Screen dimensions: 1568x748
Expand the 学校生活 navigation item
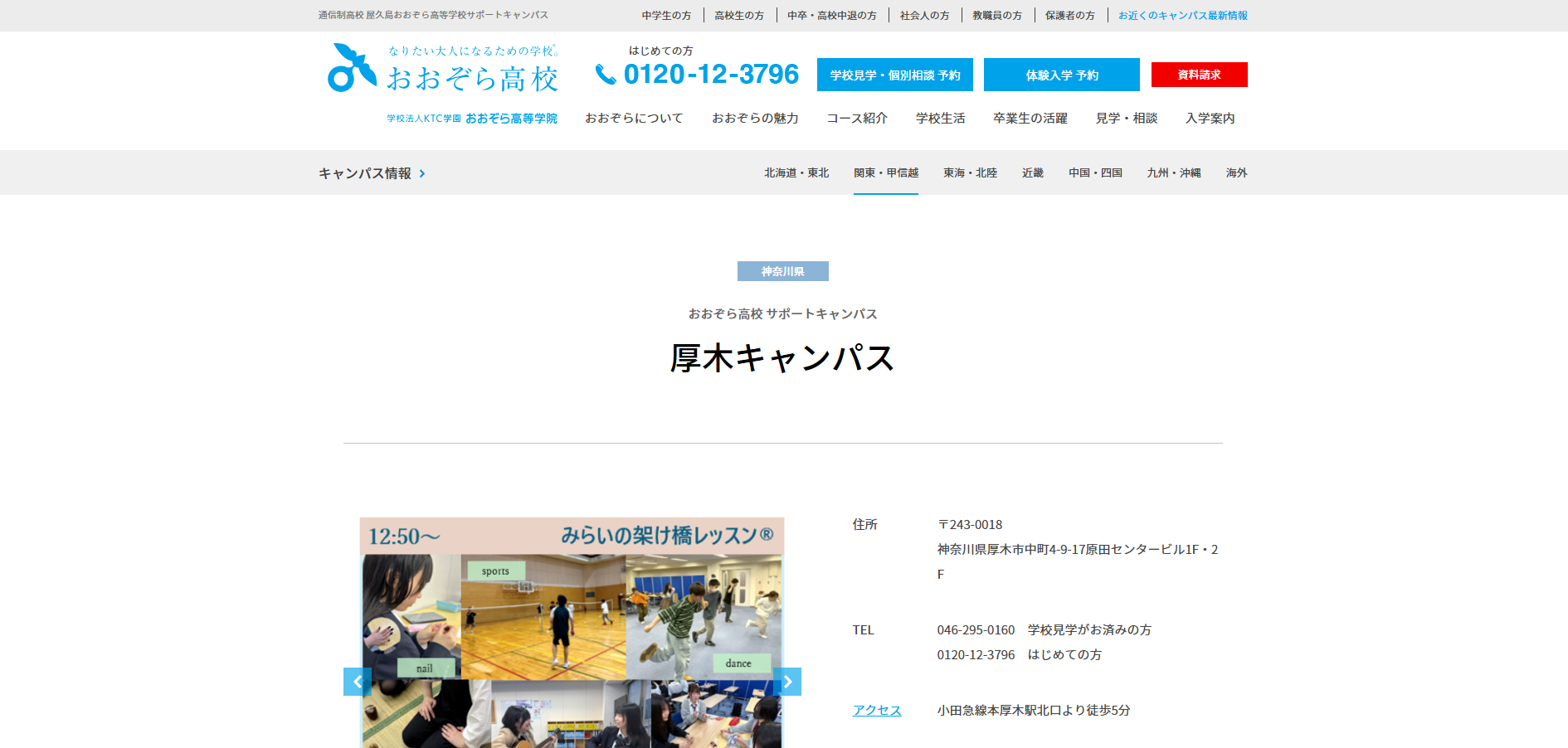click(940, 119)
